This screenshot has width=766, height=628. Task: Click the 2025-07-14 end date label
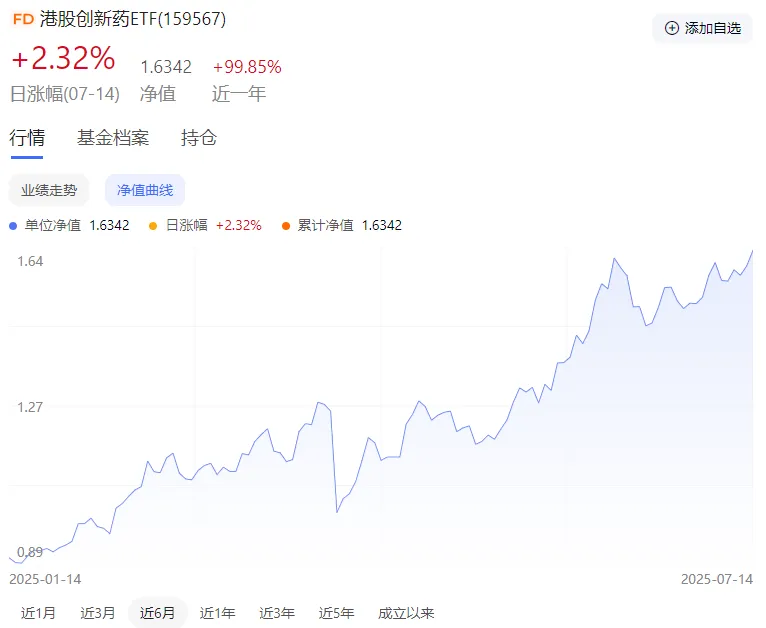tap(717, 579)
